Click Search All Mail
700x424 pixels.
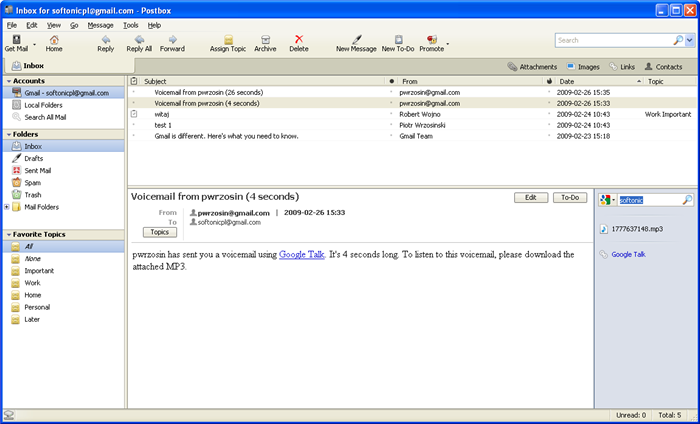(63, 117)
